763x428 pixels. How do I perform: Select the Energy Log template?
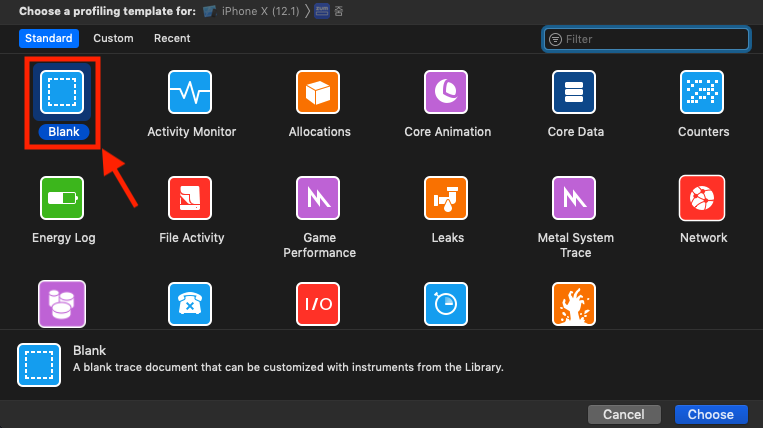pyautogui.click(x=62, y=199)
